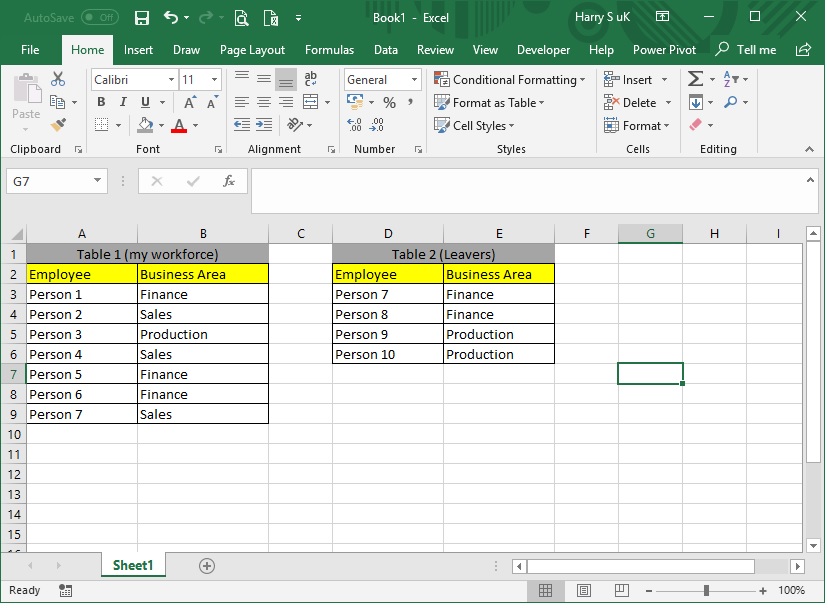Click the Copy icon

tap(57, 102)
